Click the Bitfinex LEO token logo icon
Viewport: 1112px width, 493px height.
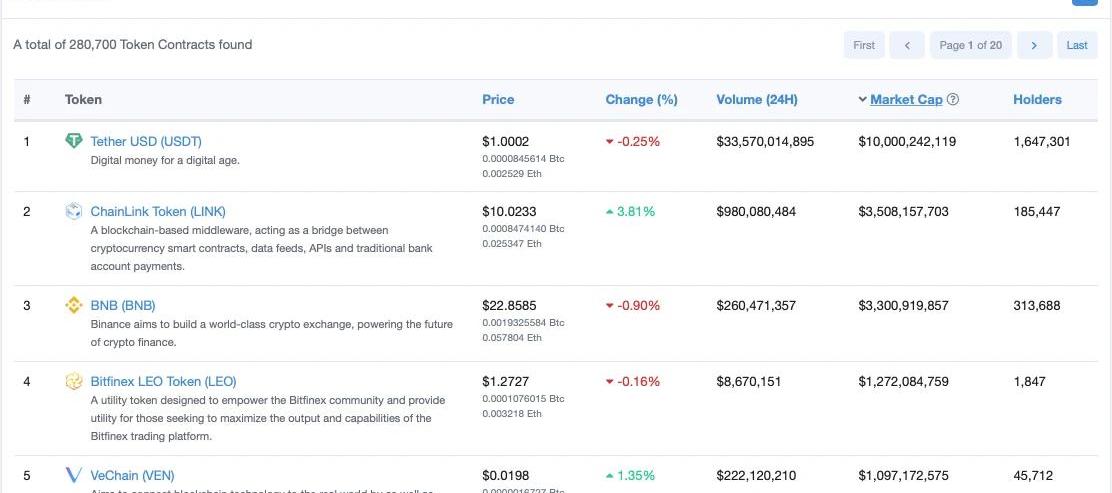click(74, 381)
